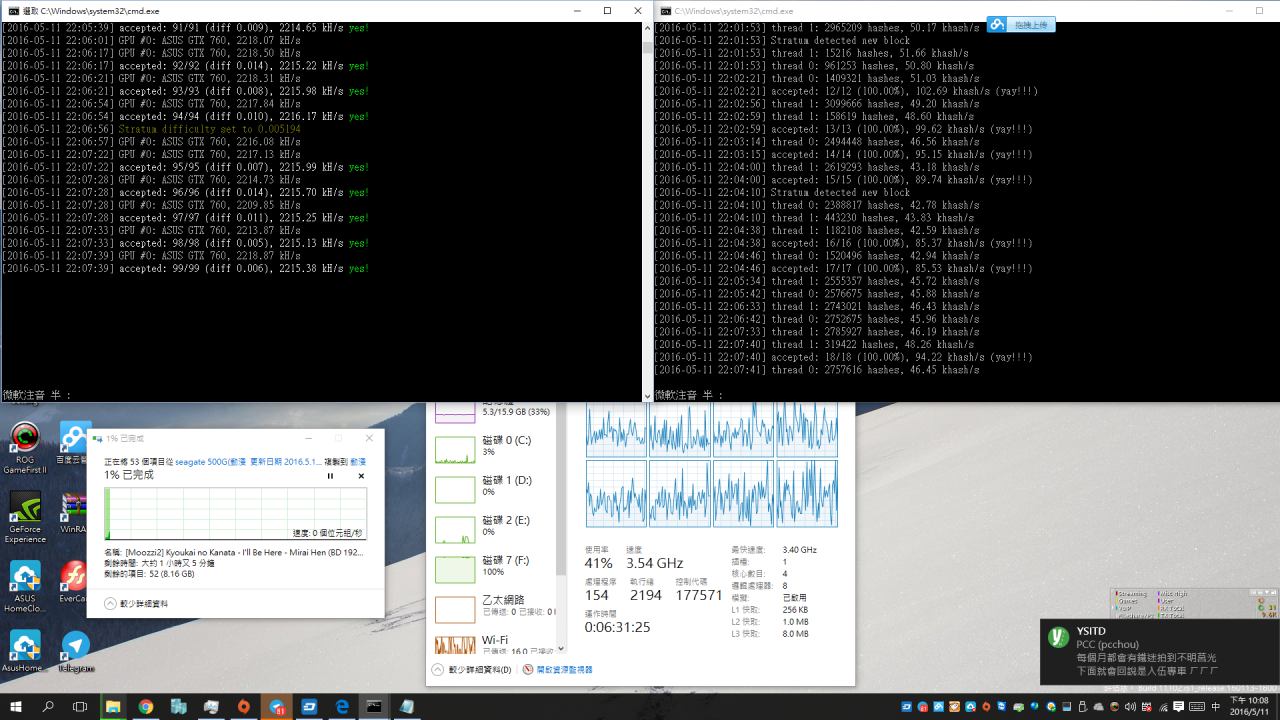Collapse Task Manager details (較少詳細資料)
Viewport: 1280px width, 720px height.
point(472,669)
